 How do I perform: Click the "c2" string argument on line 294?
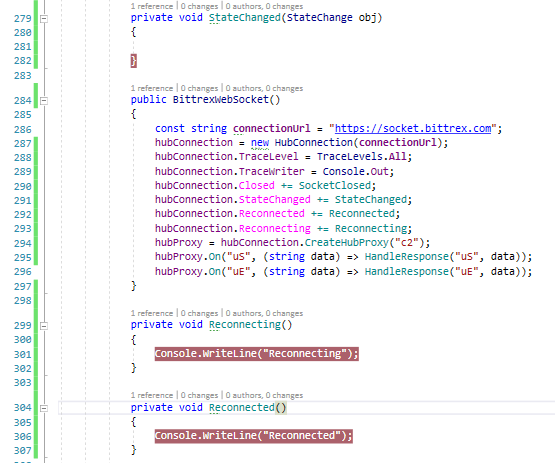coord(406,242)
